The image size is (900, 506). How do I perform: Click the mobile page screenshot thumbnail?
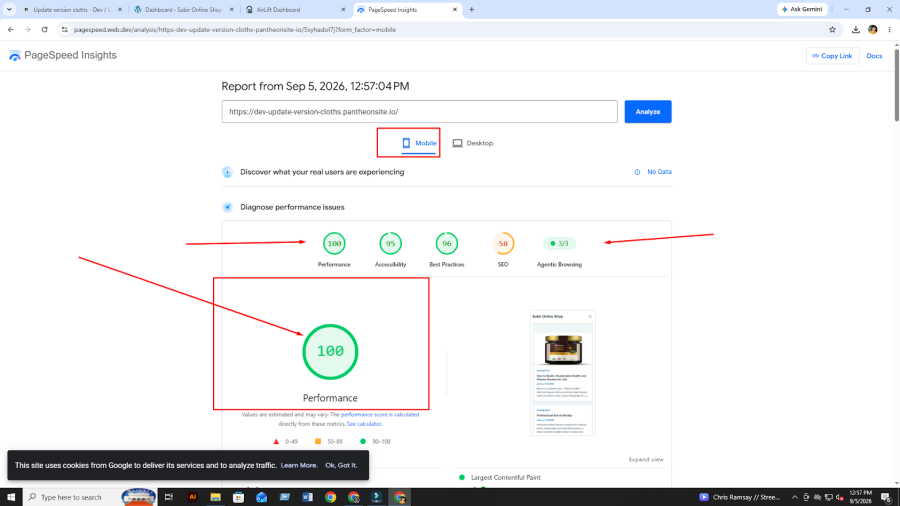(x=562, y=373)
